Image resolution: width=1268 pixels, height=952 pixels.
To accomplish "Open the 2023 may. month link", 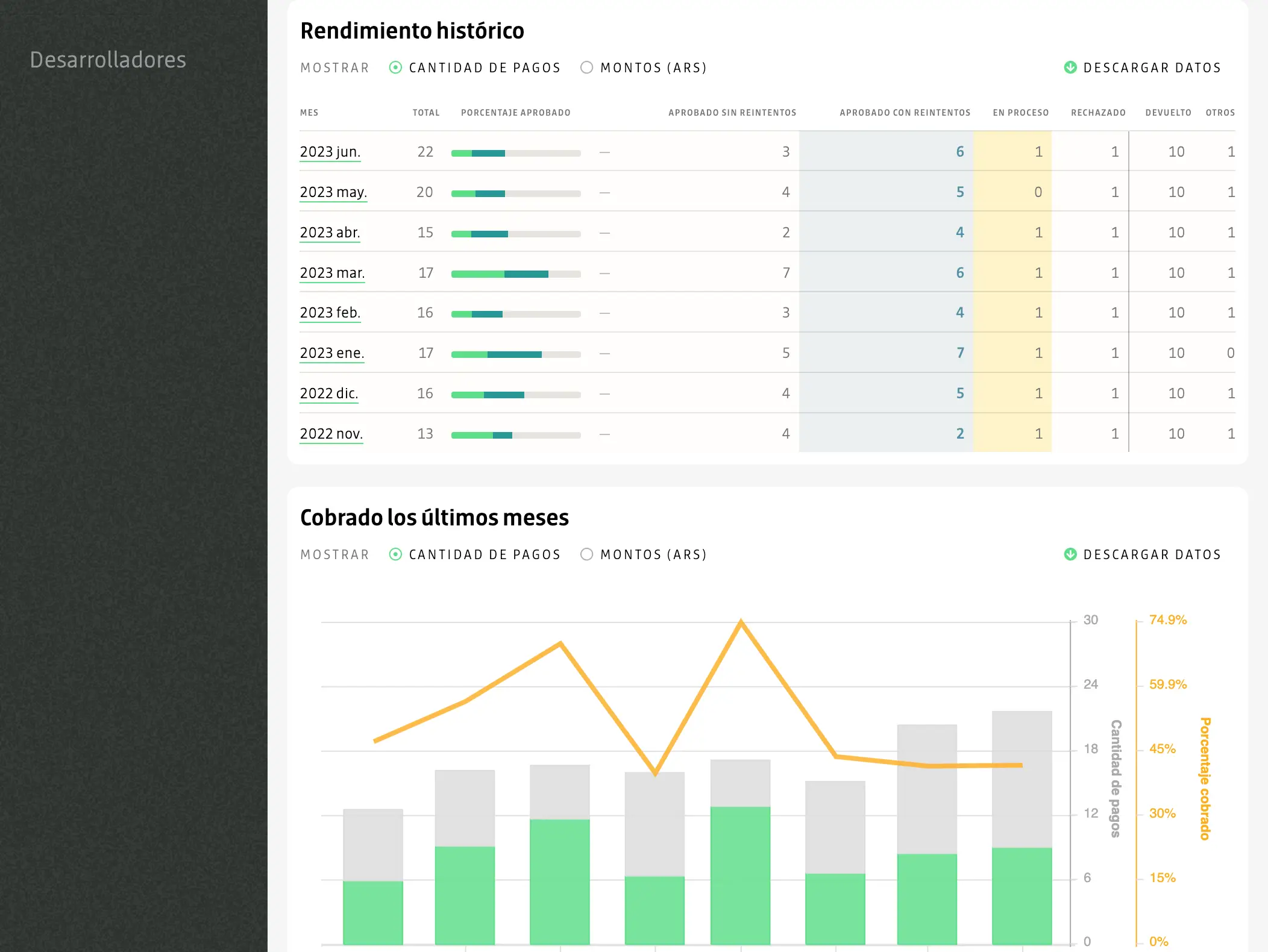I will click(333, 192).
